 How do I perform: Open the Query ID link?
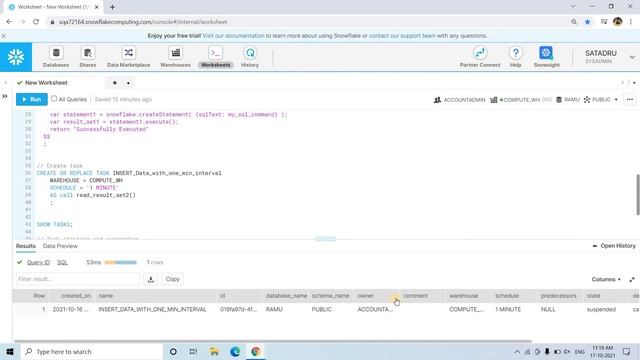[38, 262]
